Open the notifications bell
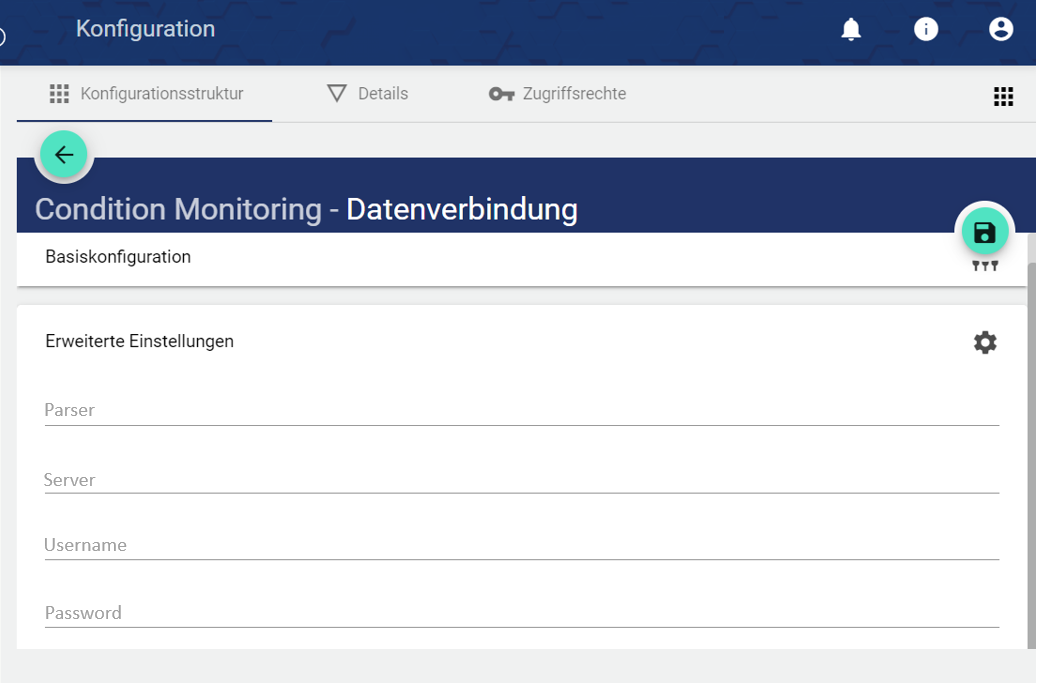The width and height of the screenshot is (1037, 683). tap(851, 30)
